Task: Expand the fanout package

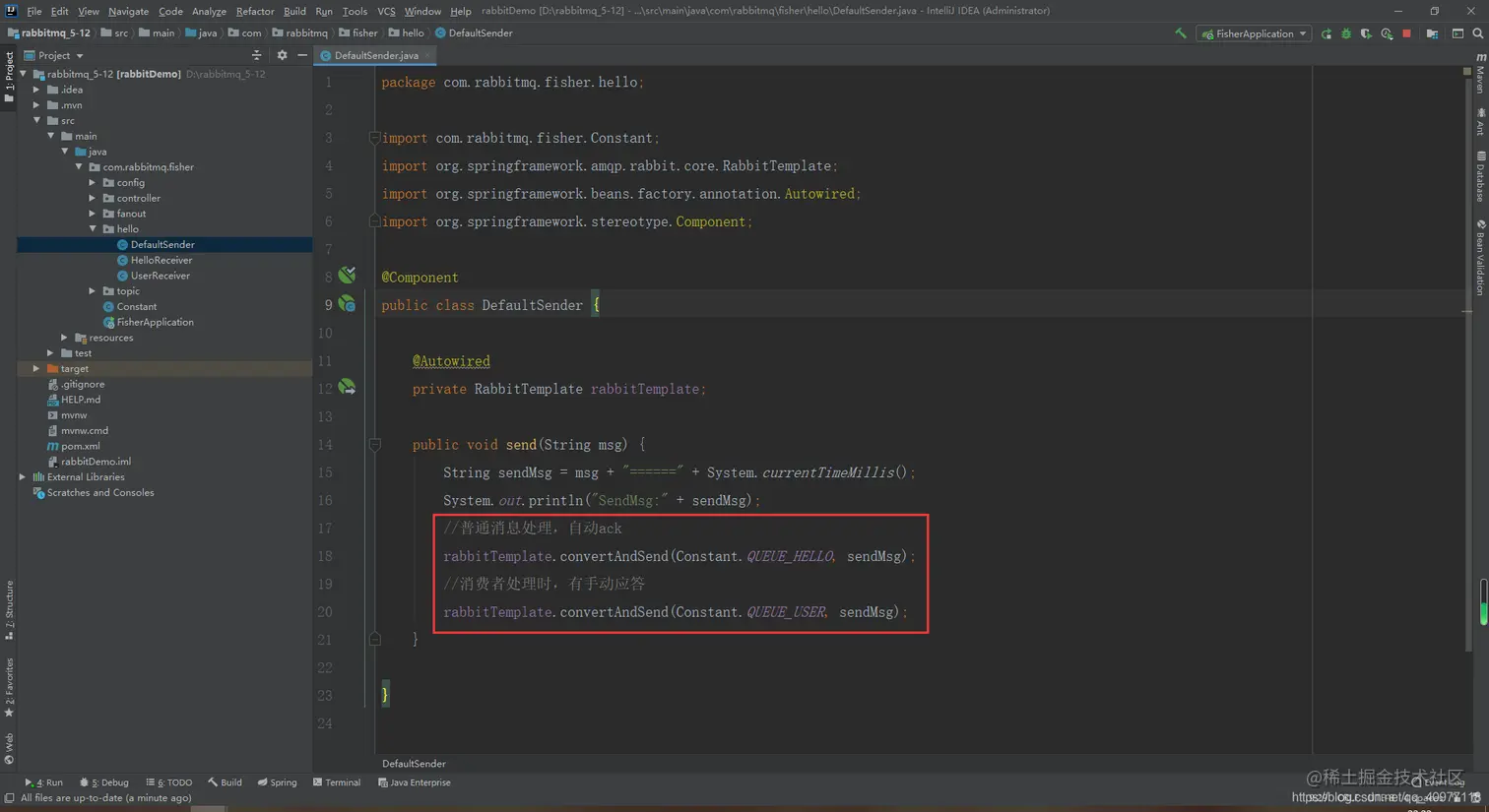Action: 93,214
